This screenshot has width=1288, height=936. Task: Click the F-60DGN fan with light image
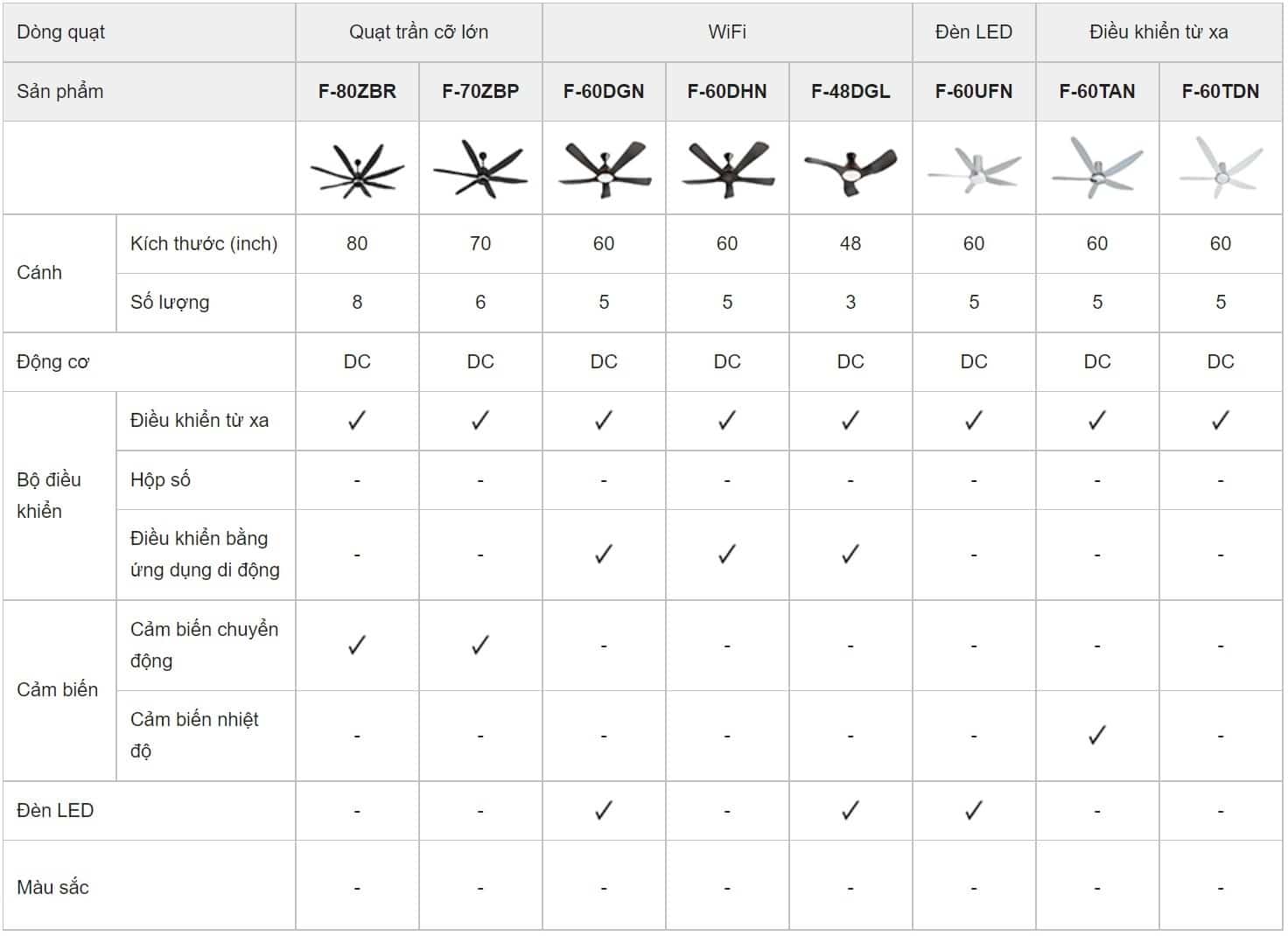604,169
